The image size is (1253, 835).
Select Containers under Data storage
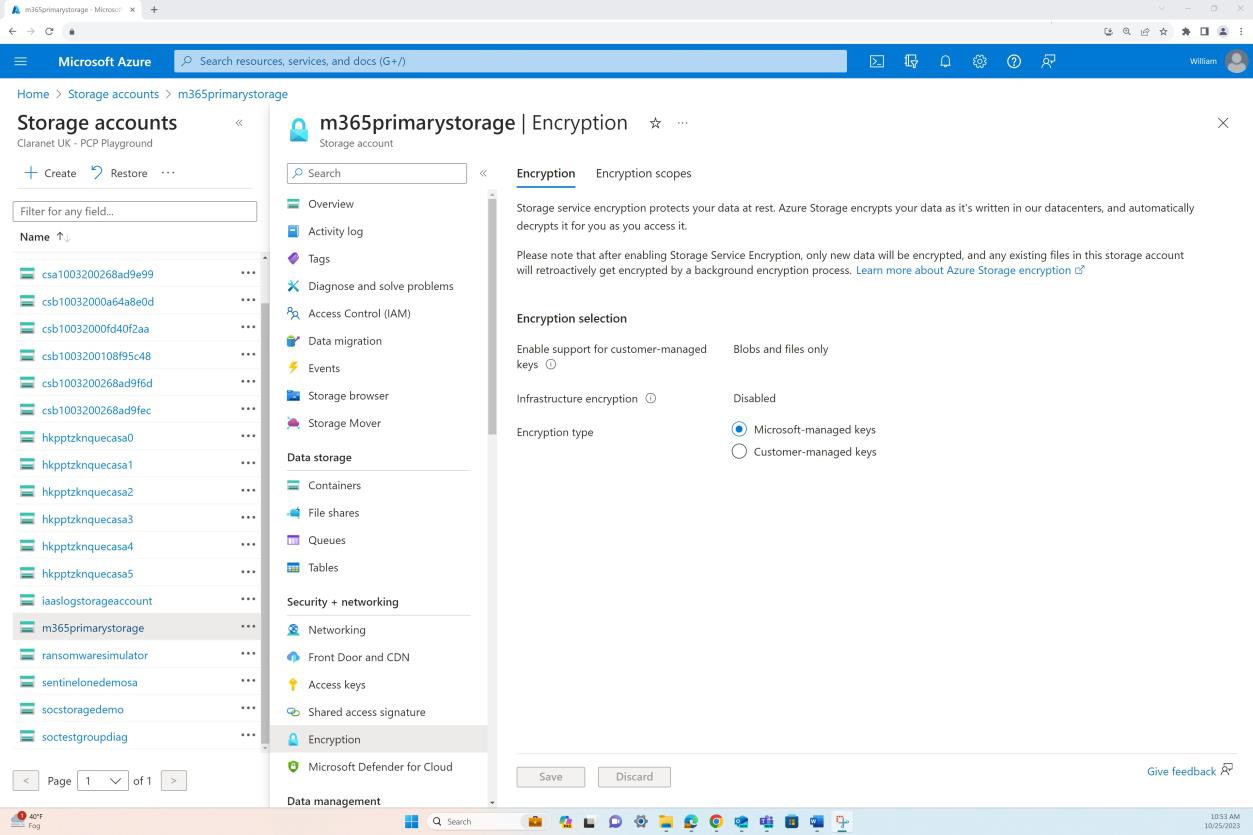click(x=334, y=485)
